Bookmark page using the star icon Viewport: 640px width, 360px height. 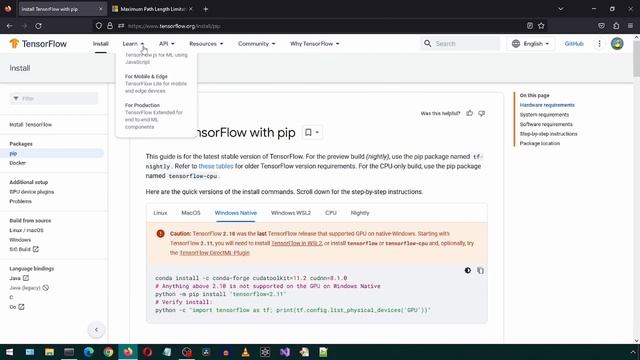541,26
